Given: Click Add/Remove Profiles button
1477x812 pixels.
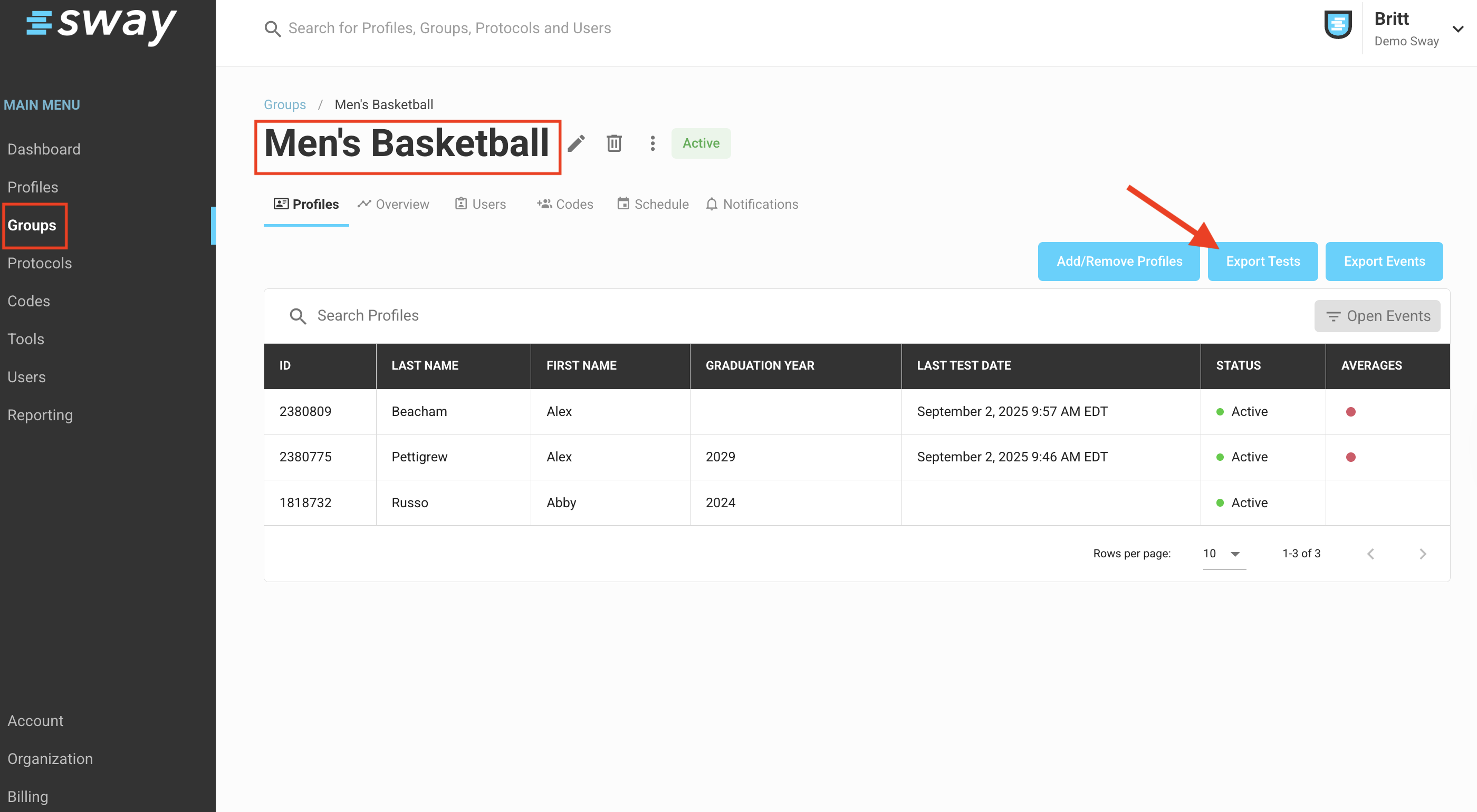Looking at the screenshot, I should (x=1119, y=262).
